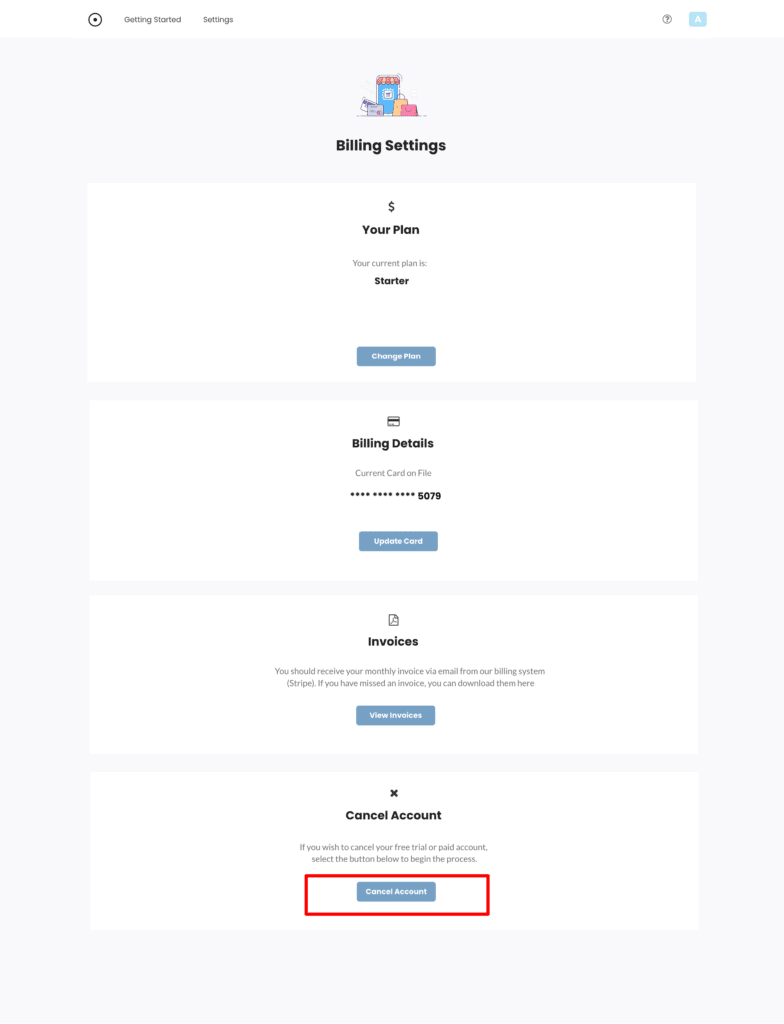Click the dollar sign icon above Your Plan

pos(391,206)
